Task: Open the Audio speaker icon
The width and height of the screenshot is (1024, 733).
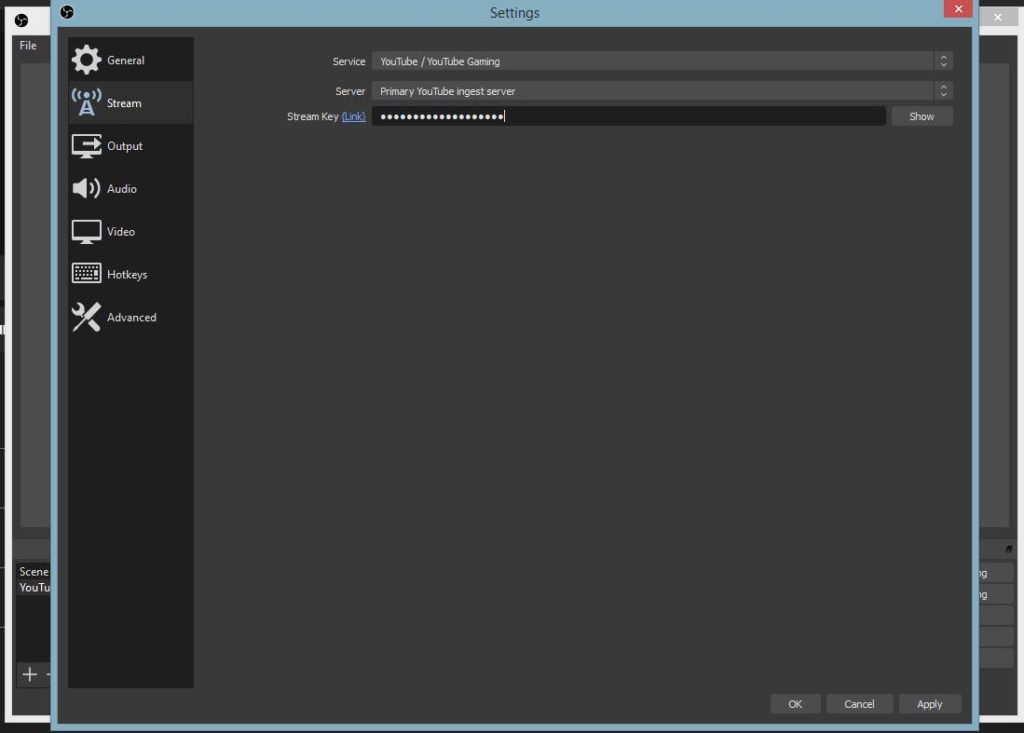Action: 86,188
